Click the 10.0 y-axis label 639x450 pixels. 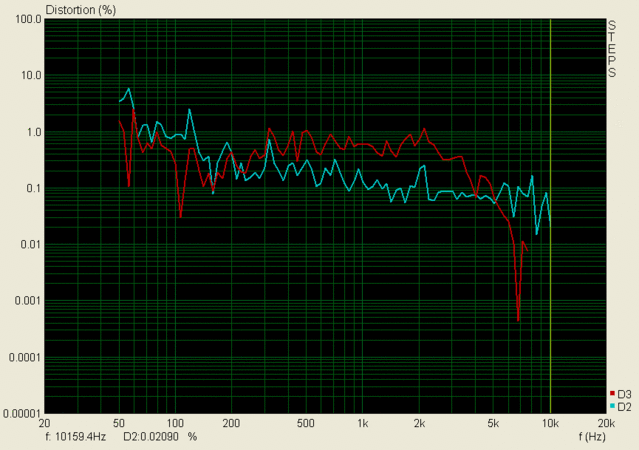[31, 75]
